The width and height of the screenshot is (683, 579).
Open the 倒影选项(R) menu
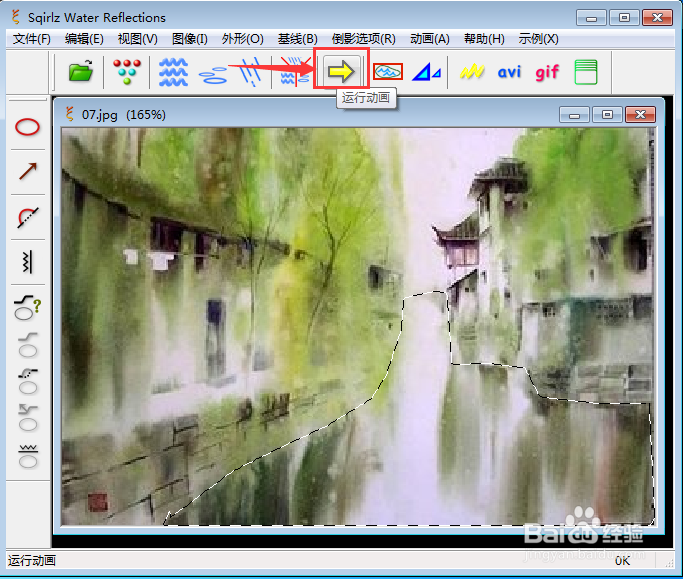(364, 39)
